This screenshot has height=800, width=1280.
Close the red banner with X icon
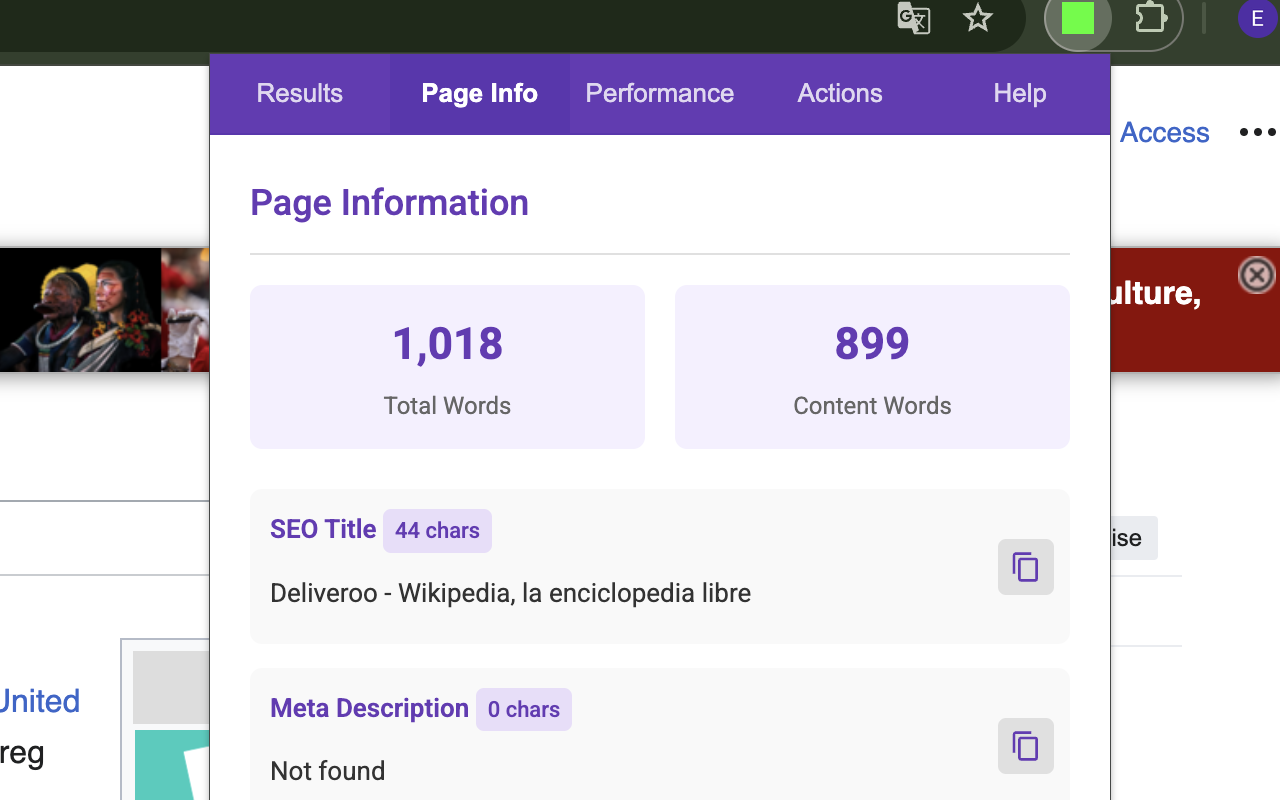pyautogui.click(x=1257, y=274)
